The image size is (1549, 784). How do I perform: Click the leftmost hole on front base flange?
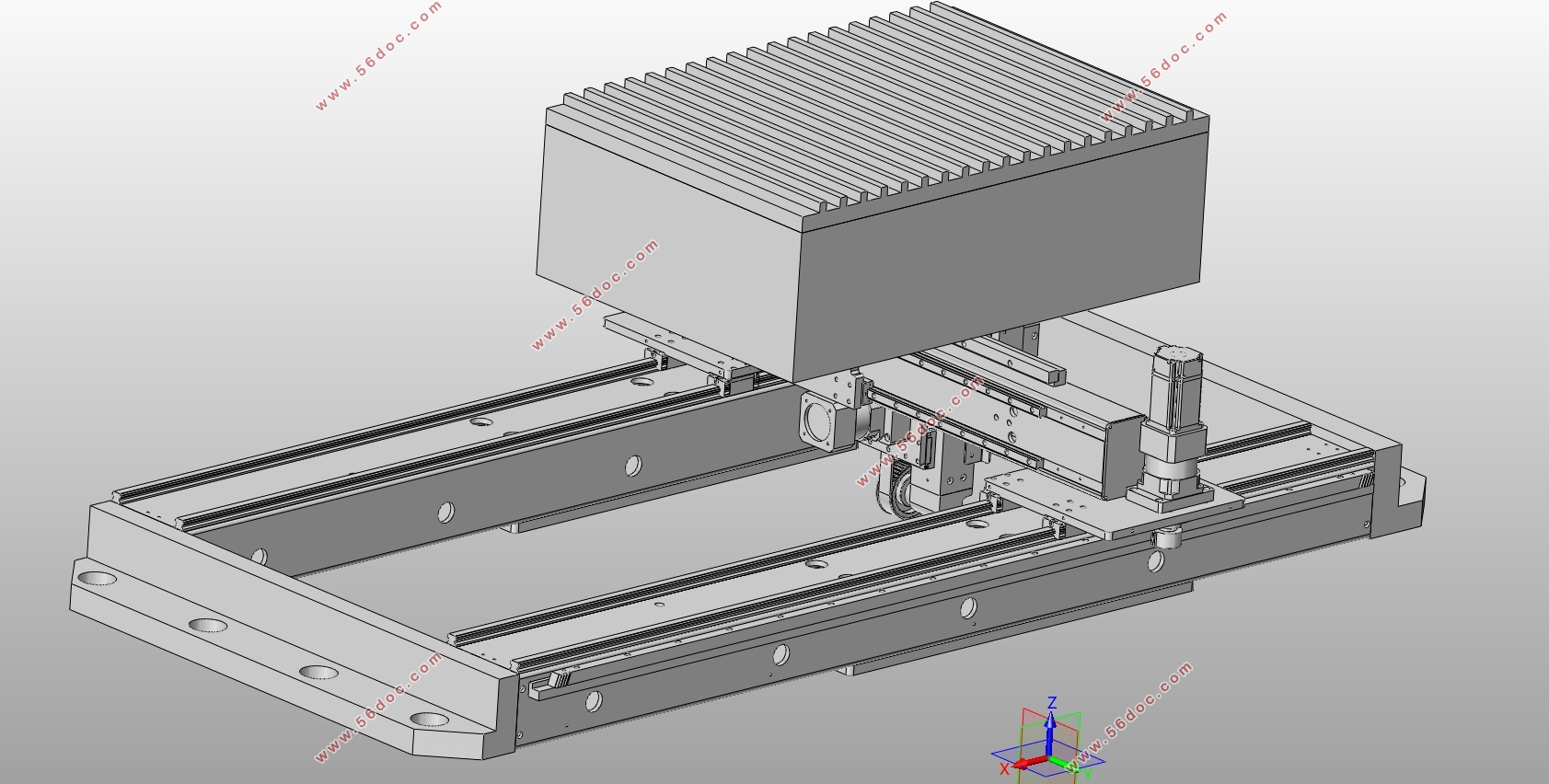click(x=96, y=579)
